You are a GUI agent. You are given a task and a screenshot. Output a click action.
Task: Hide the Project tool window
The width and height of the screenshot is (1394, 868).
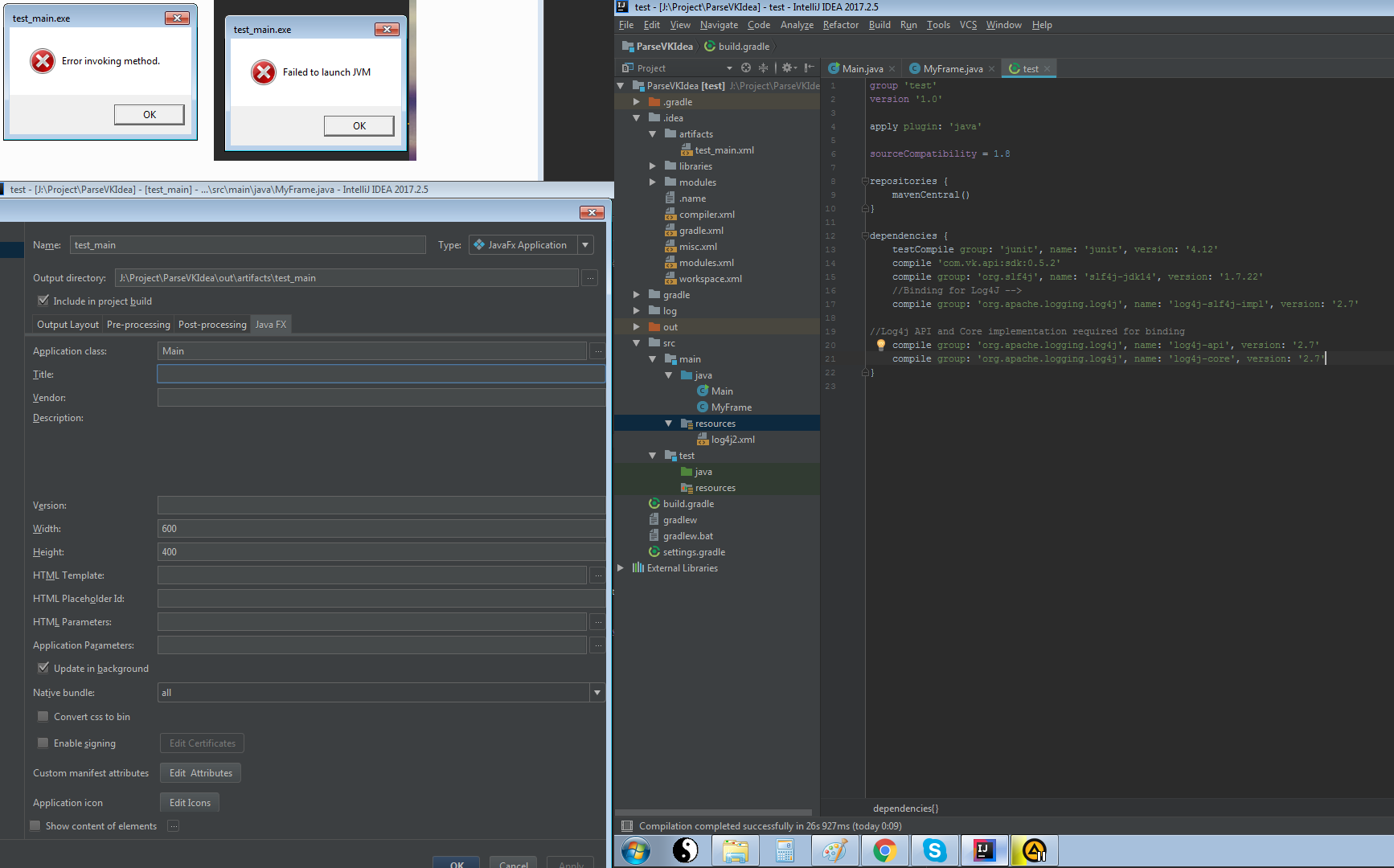809,68
